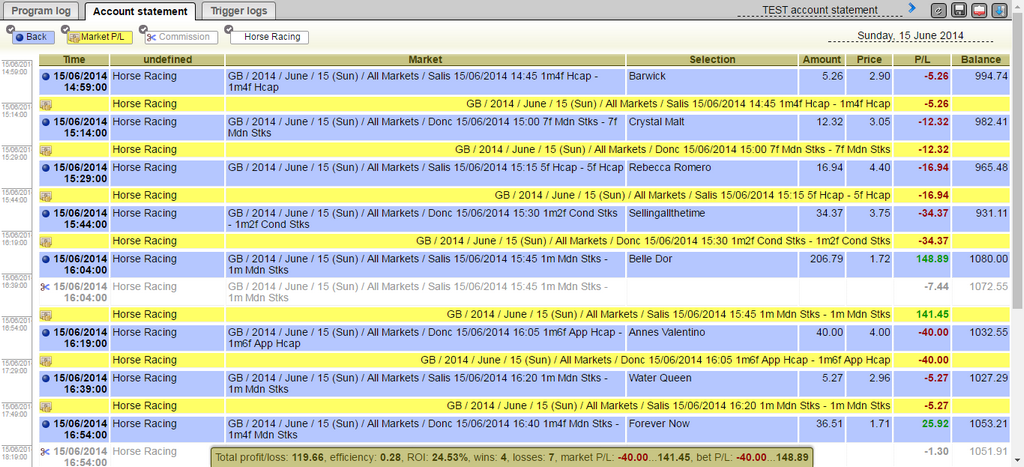Image resolution: width=1024 pixels, height=467 pixels.
Task: Click the 4.40 price cell
Action: click(869, 173)
